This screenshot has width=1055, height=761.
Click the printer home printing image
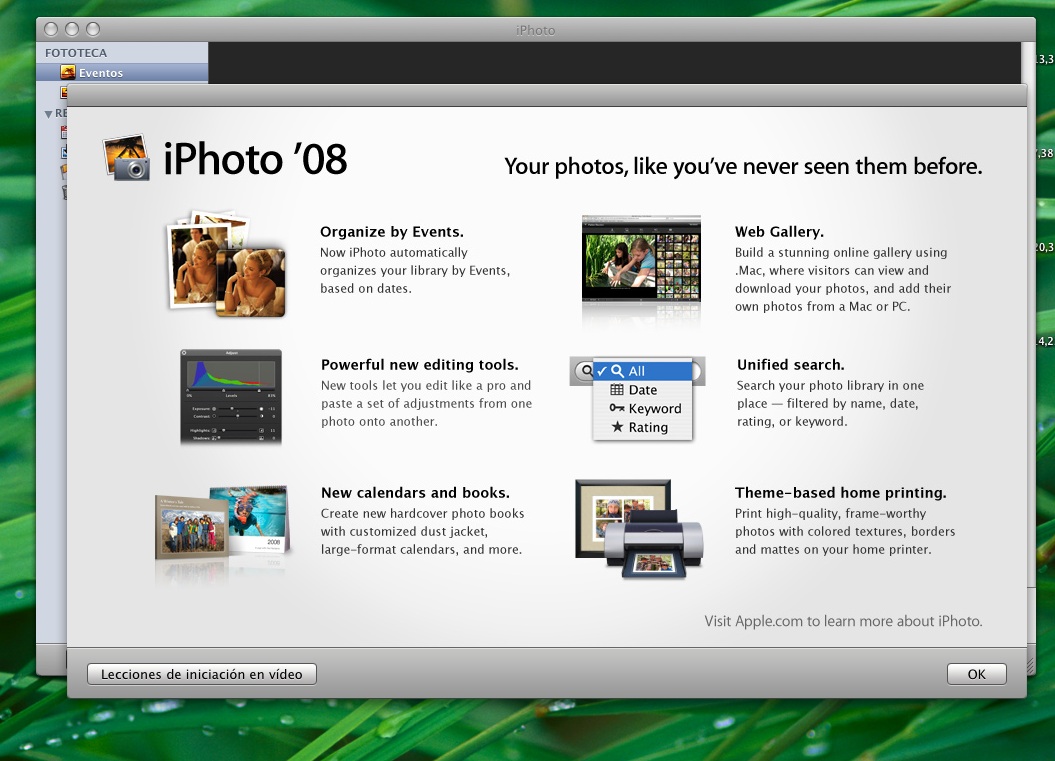click(640, 529)
